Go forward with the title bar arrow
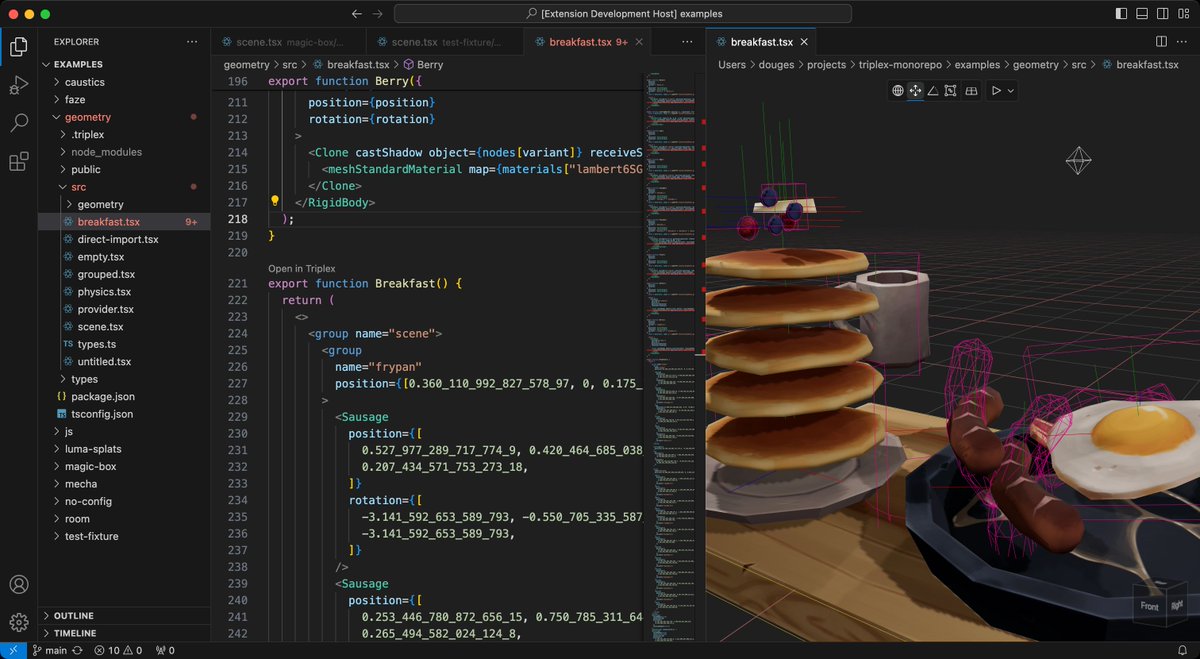 click(377, 14)
